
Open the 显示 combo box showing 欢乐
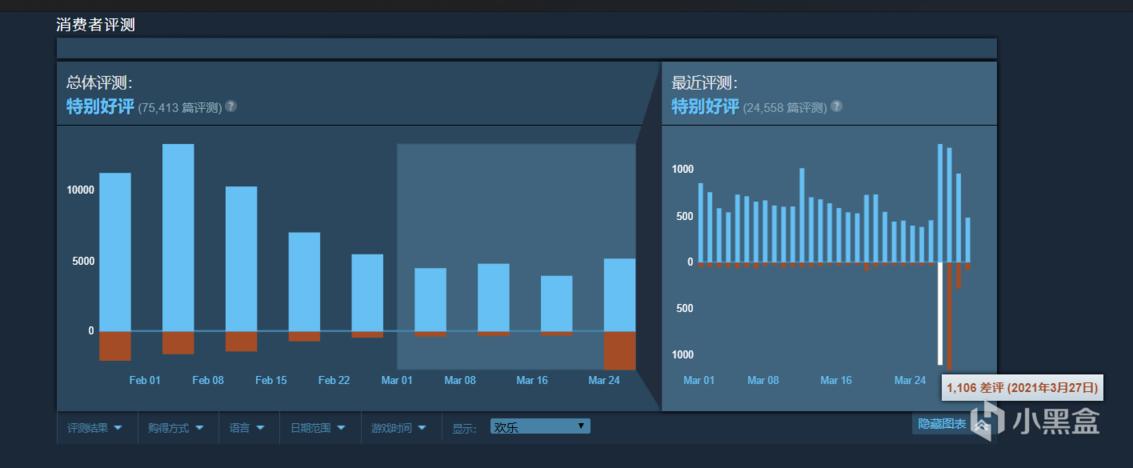coord(539,427)
